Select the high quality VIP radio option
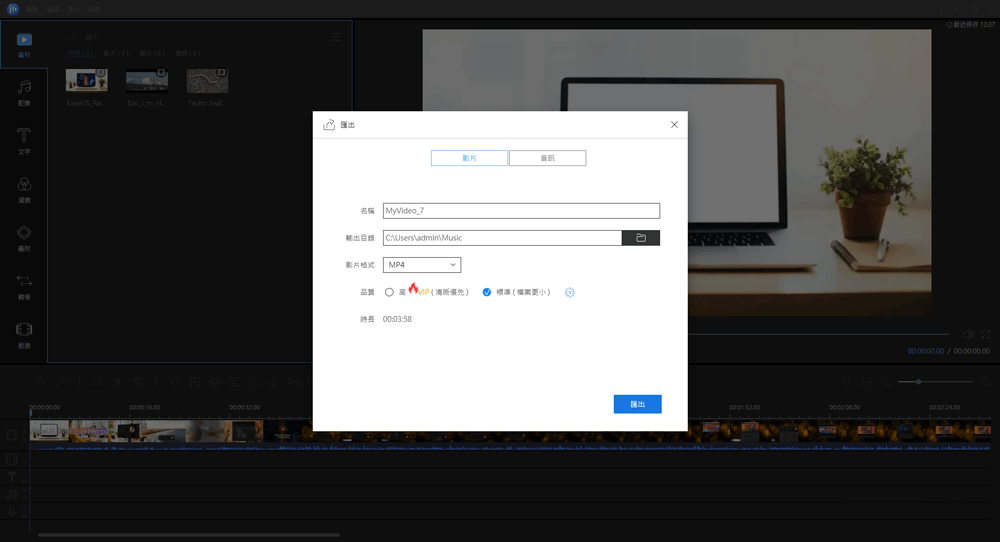Image resolution: width=1000 pixels, height=542 pixels. point(389,292)
